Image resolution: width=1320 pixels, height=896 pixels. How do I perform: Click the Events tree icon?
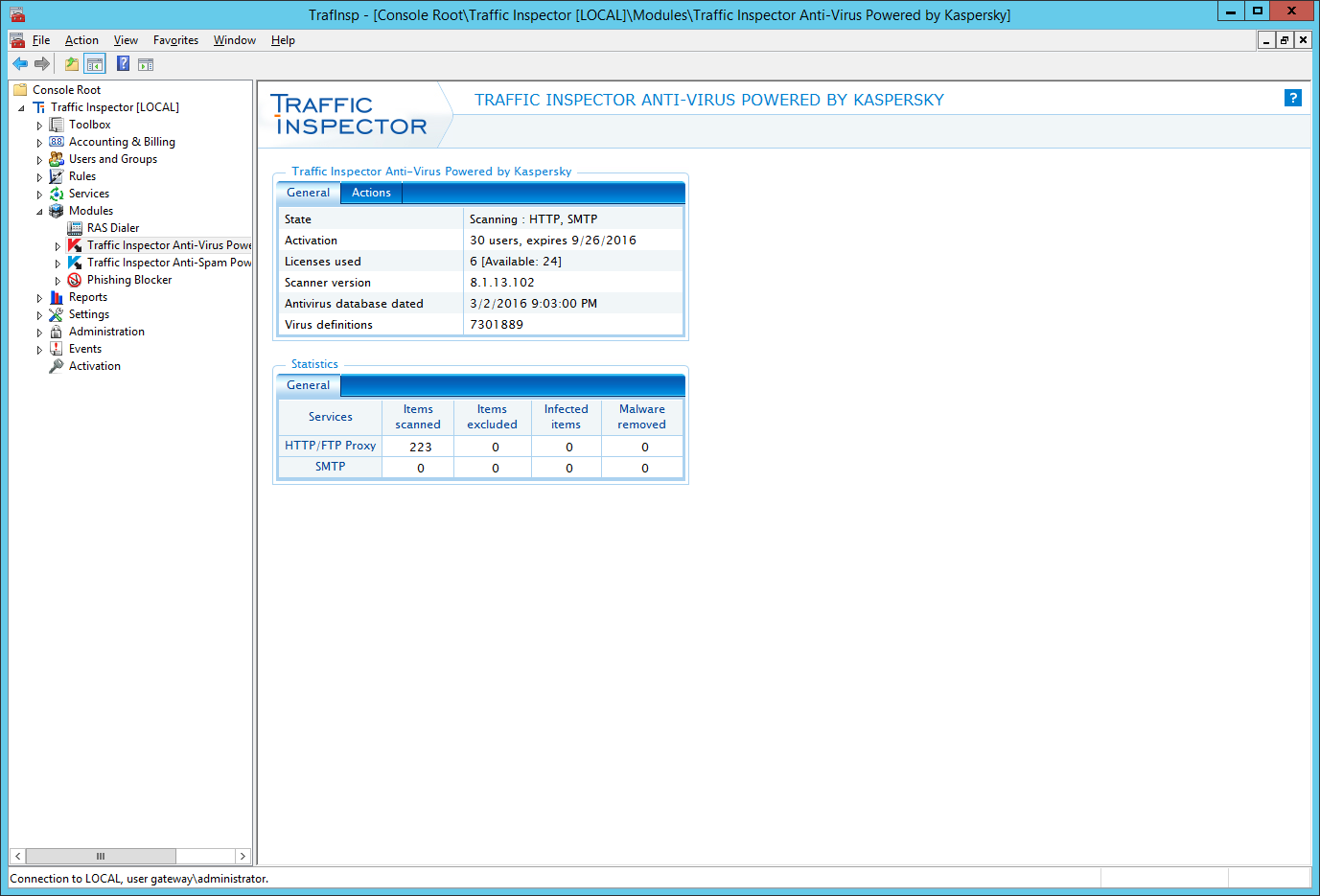pyautogui.click(x=57, y=349)
